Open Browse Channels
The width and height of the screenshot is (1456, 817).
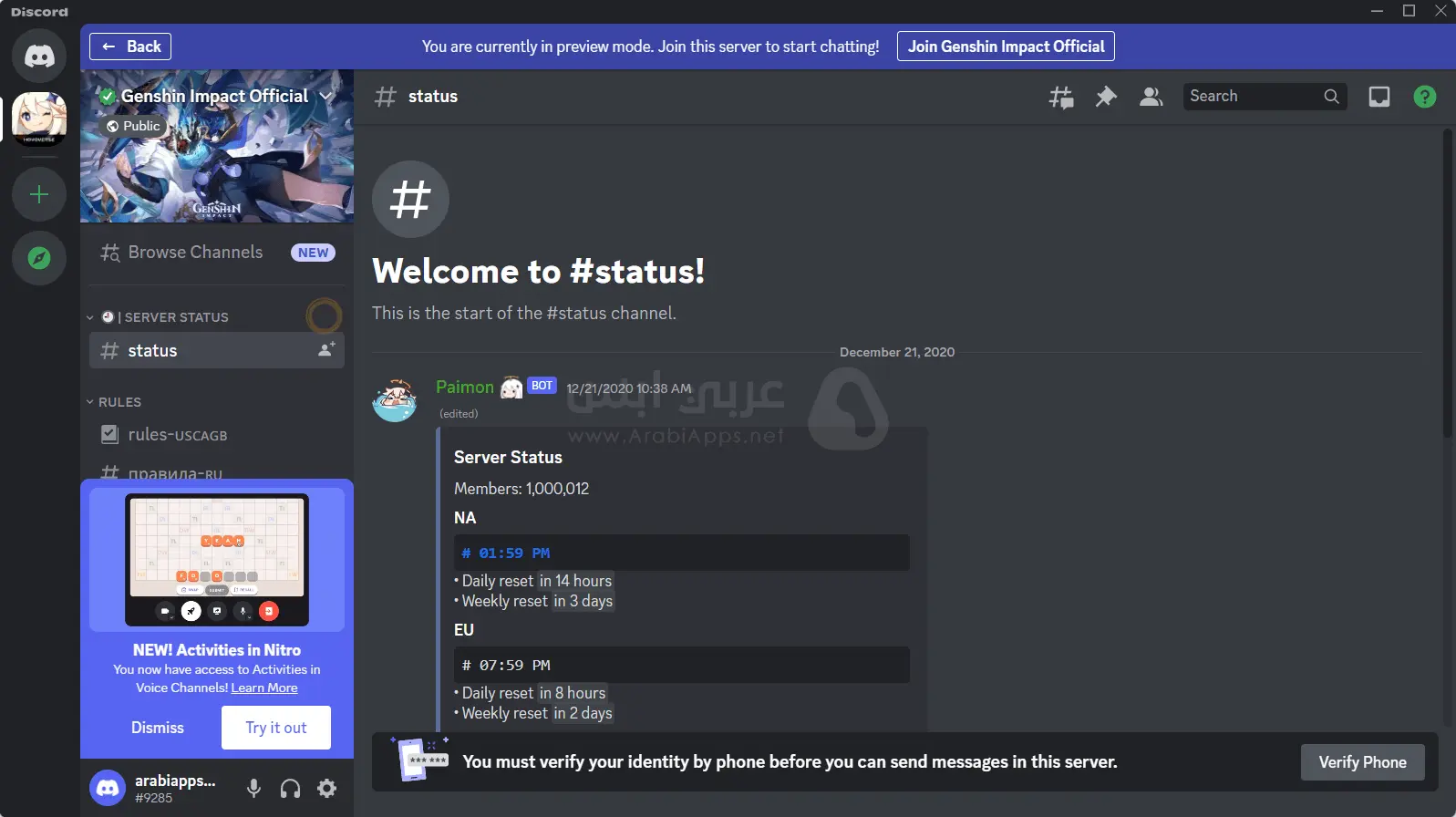click(x=217, y=253)
